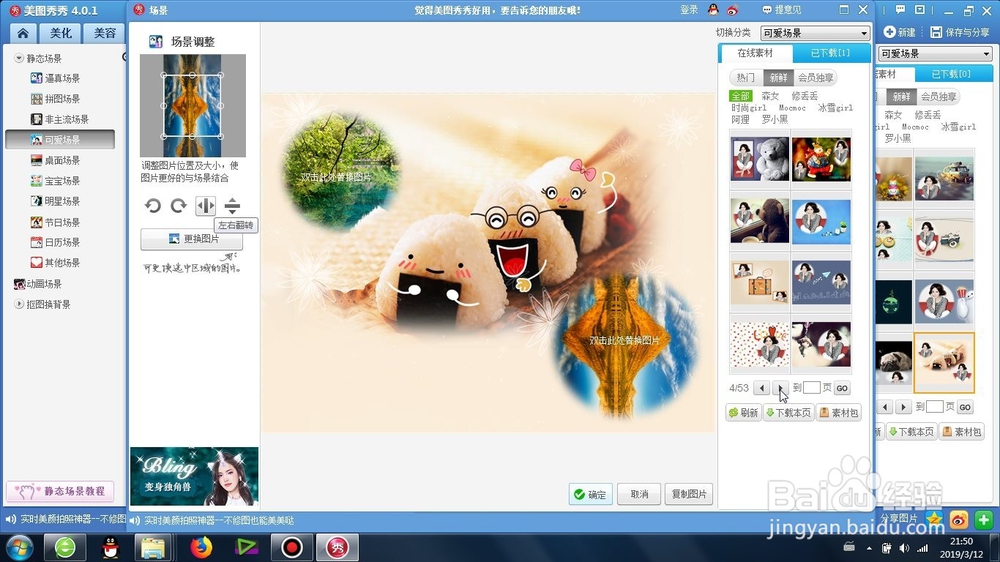Click the 全部 category tag
Image resolution: width=1000 pixels, height=562 pixels.
click(740, 96)
